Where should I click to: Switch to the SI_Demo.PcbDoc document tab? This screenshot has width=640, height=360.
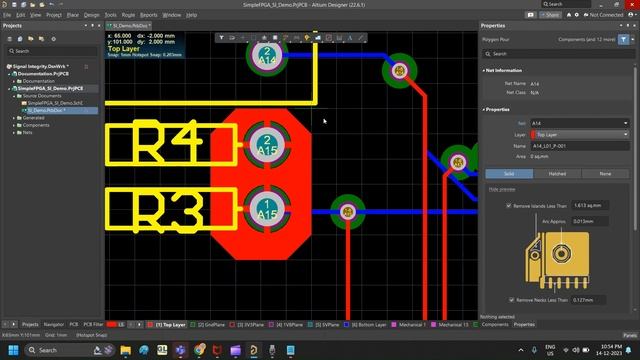(x=129, y=26)
